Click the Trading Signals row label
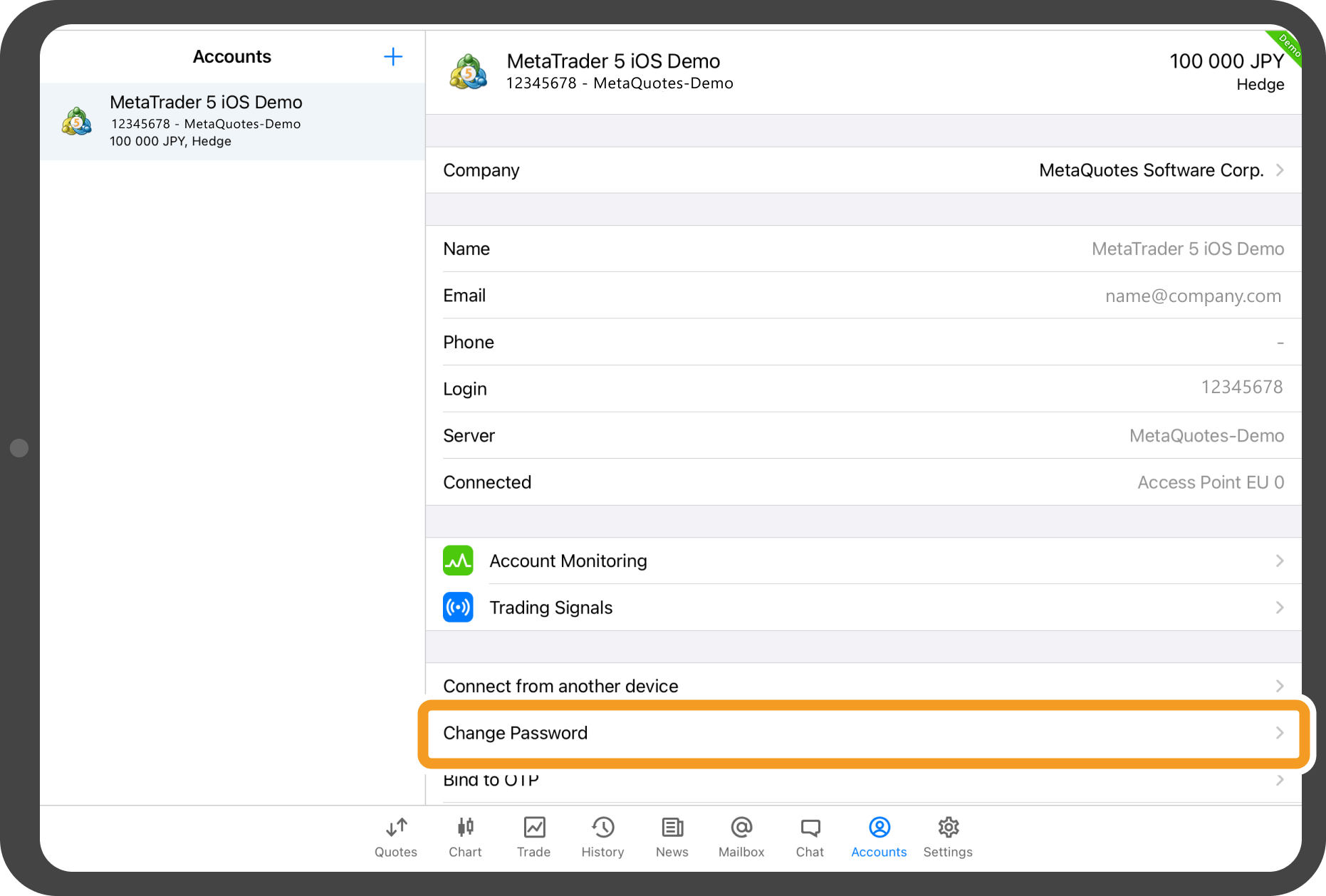This screenshot has width=1326, height=896. click(550, 608)
